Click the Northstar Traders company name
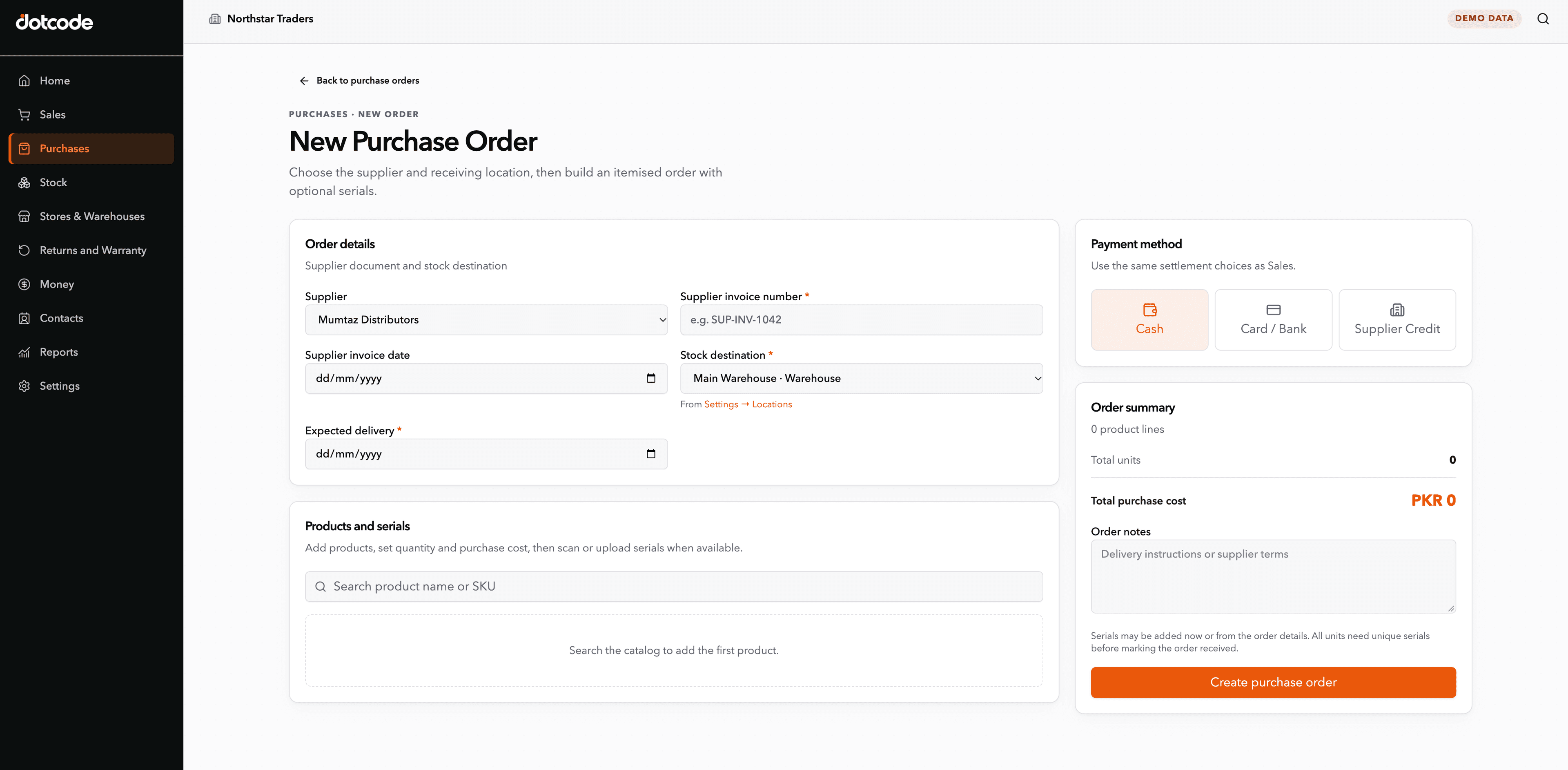 click(270, 19)
